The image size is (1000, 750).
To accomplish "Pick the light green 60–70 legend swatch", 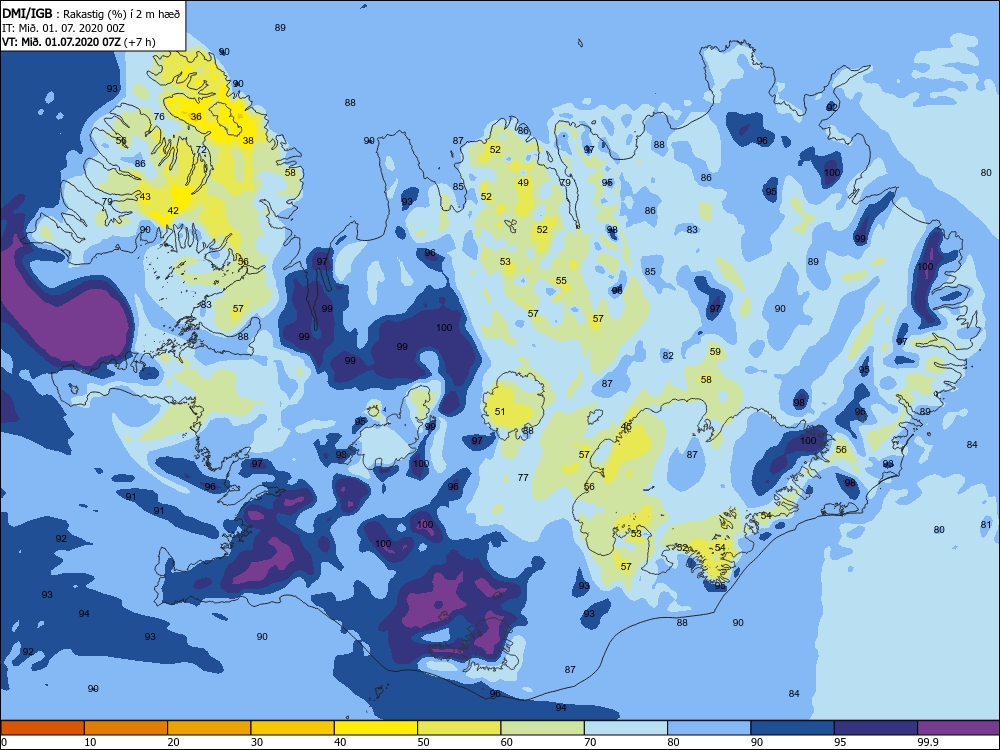I will (x=543, y=728).
